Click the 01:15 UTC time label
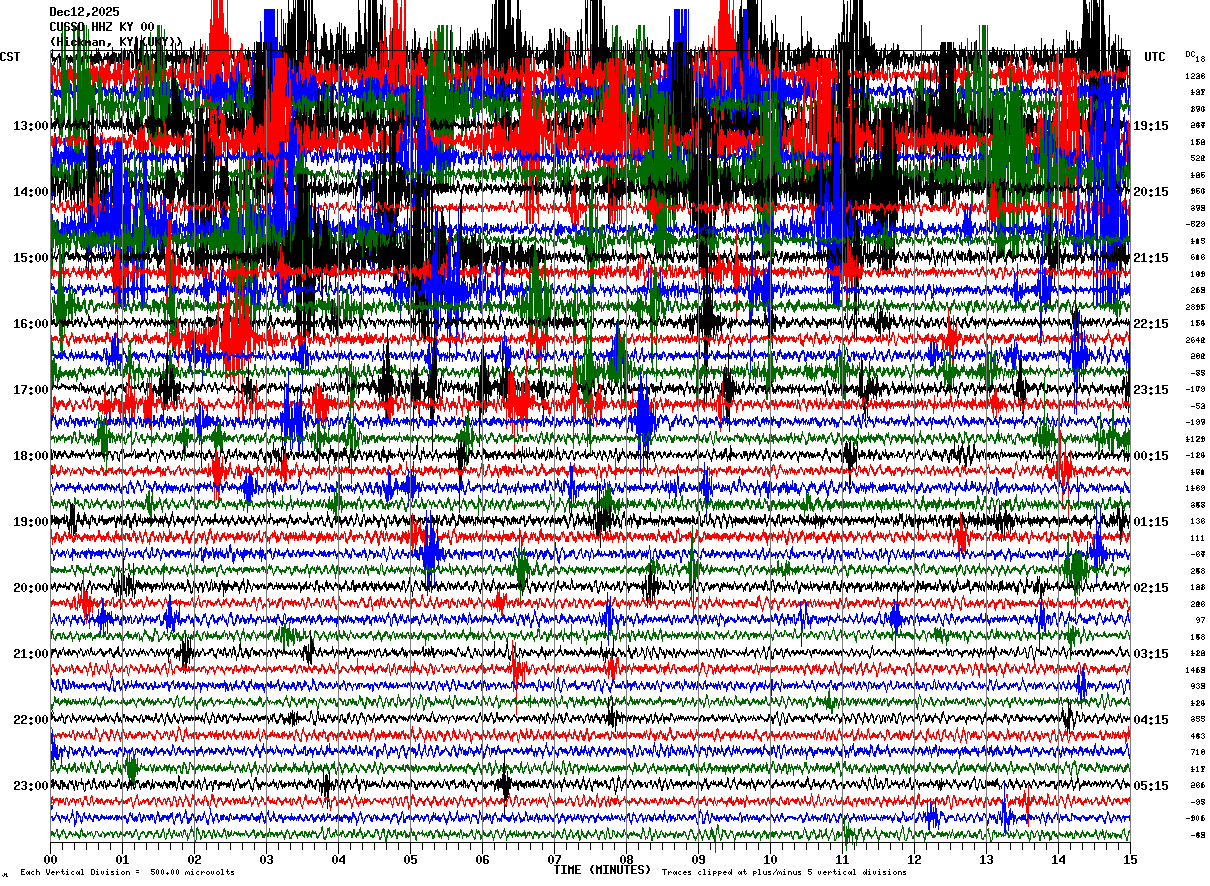The width and height of the screenshot is (1210, 886). (1151, 522)
